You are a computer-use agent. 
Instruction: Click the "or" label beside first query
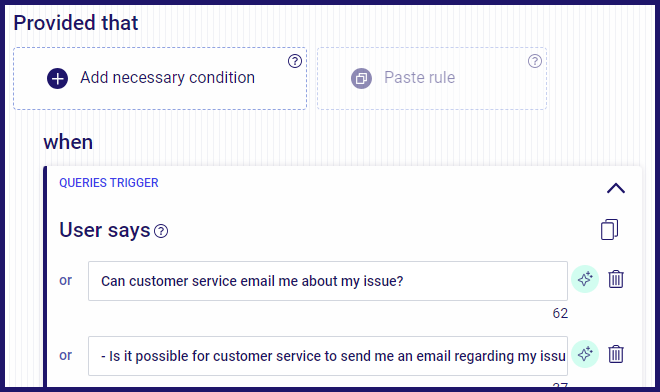65,280
